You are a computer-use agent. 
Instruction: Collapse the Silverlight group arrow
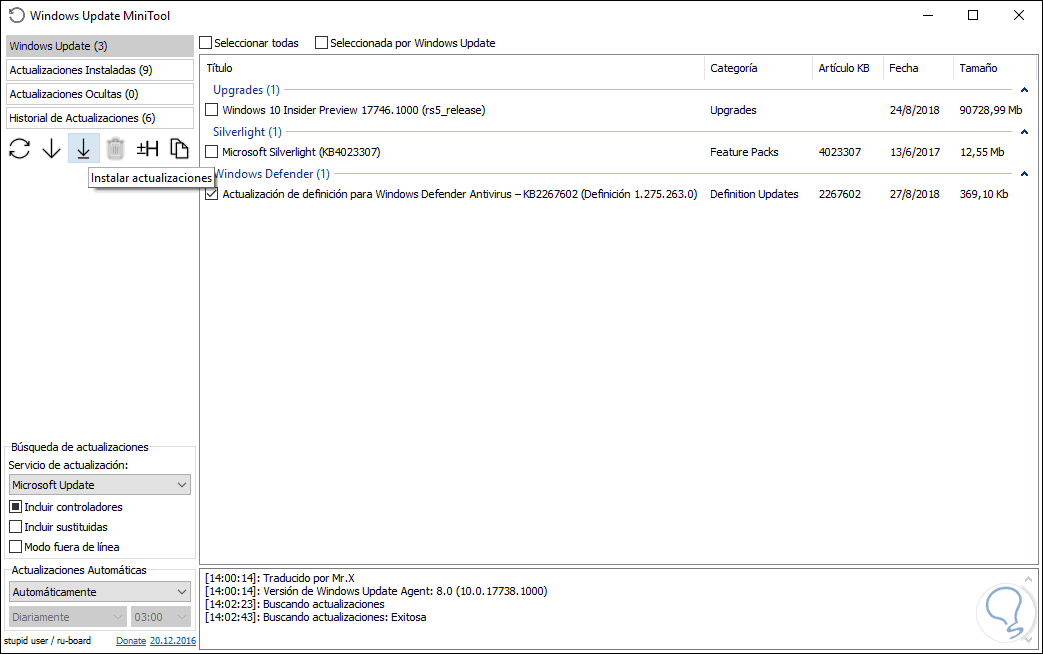point(1024,132)
